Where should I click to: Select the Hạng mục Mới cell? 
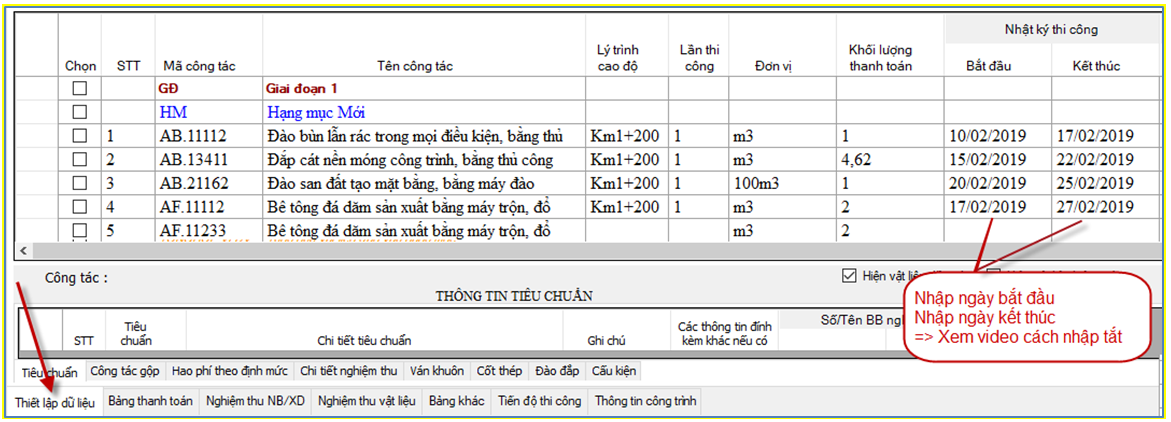[424, 112]
